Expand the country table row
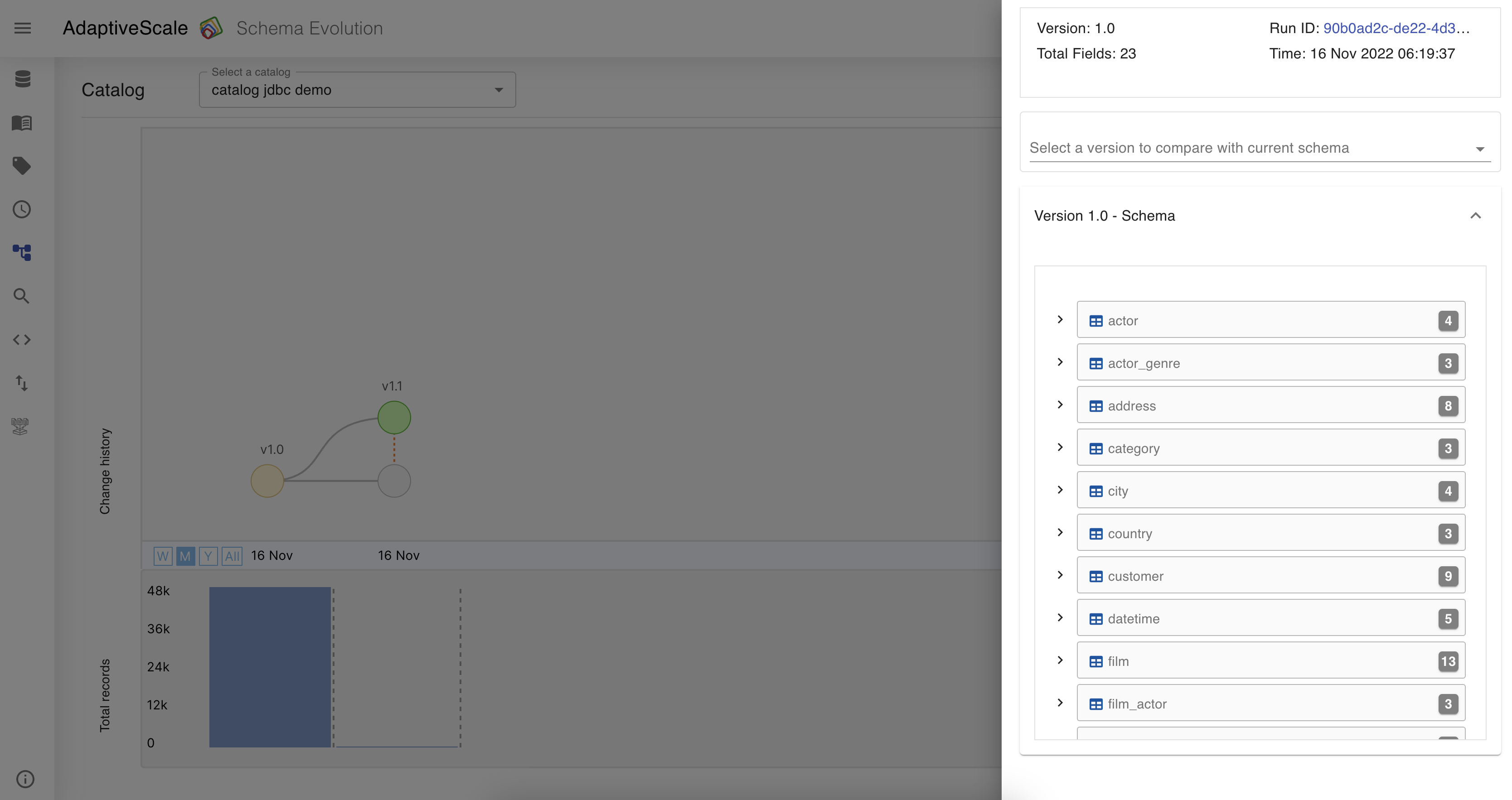 pyautogui.click(x=1060, y=533)
